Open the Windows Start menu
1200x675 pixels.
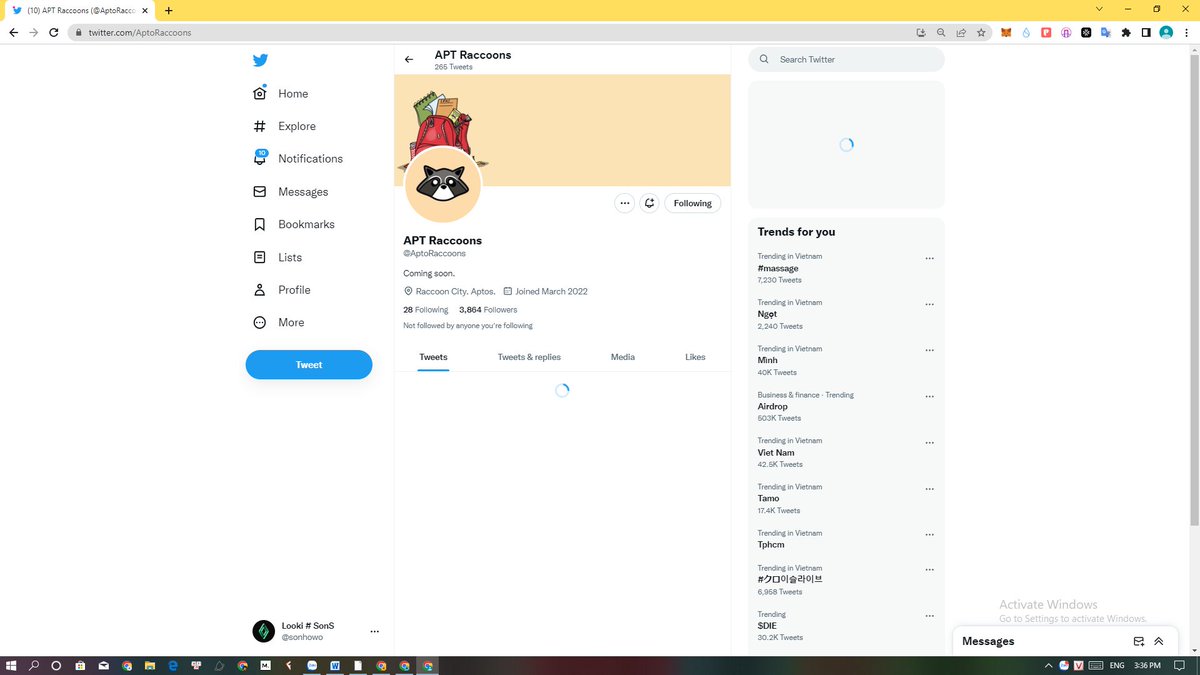12,665
